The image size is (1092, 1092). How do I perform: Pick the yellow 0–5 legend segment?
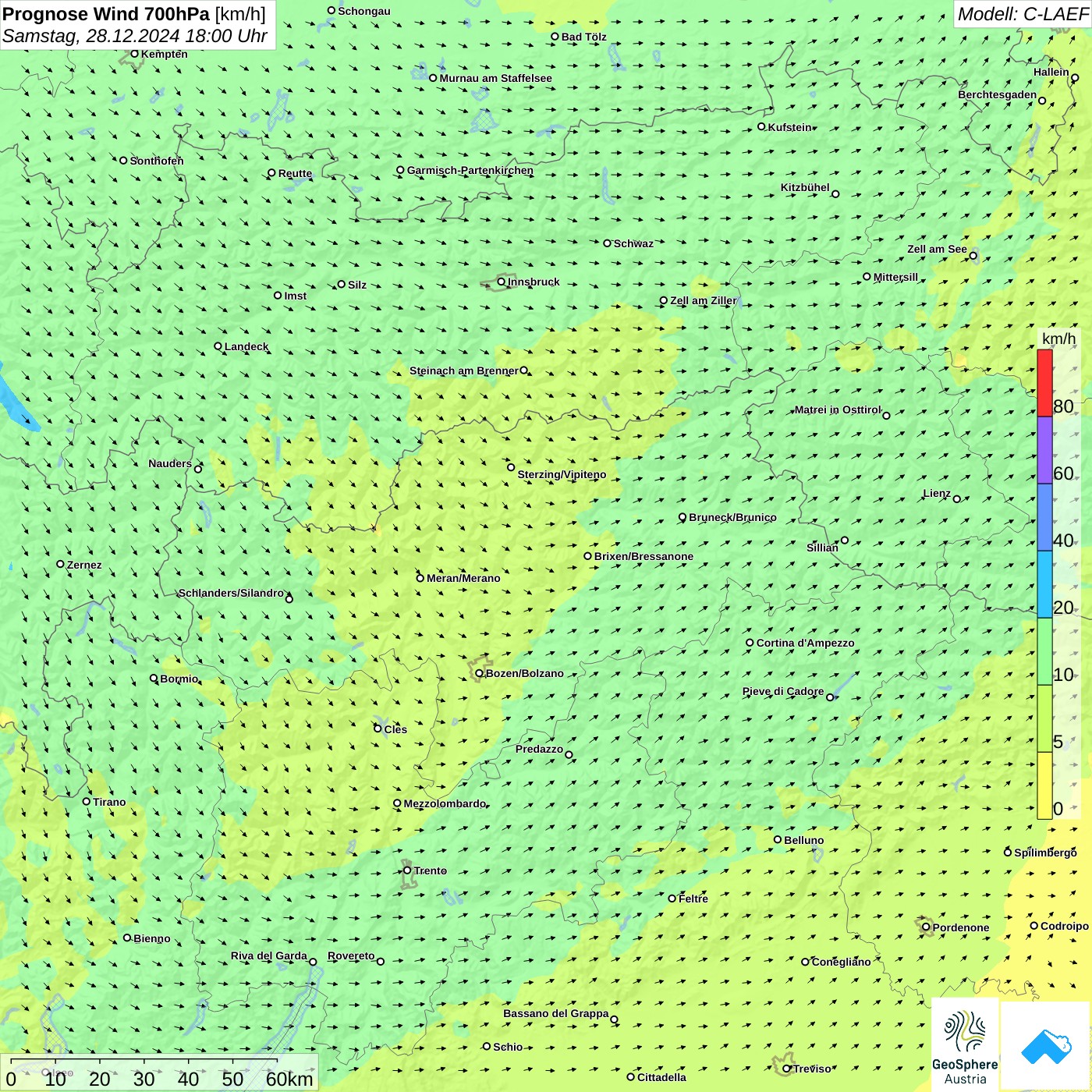[x=1044, y=785]
